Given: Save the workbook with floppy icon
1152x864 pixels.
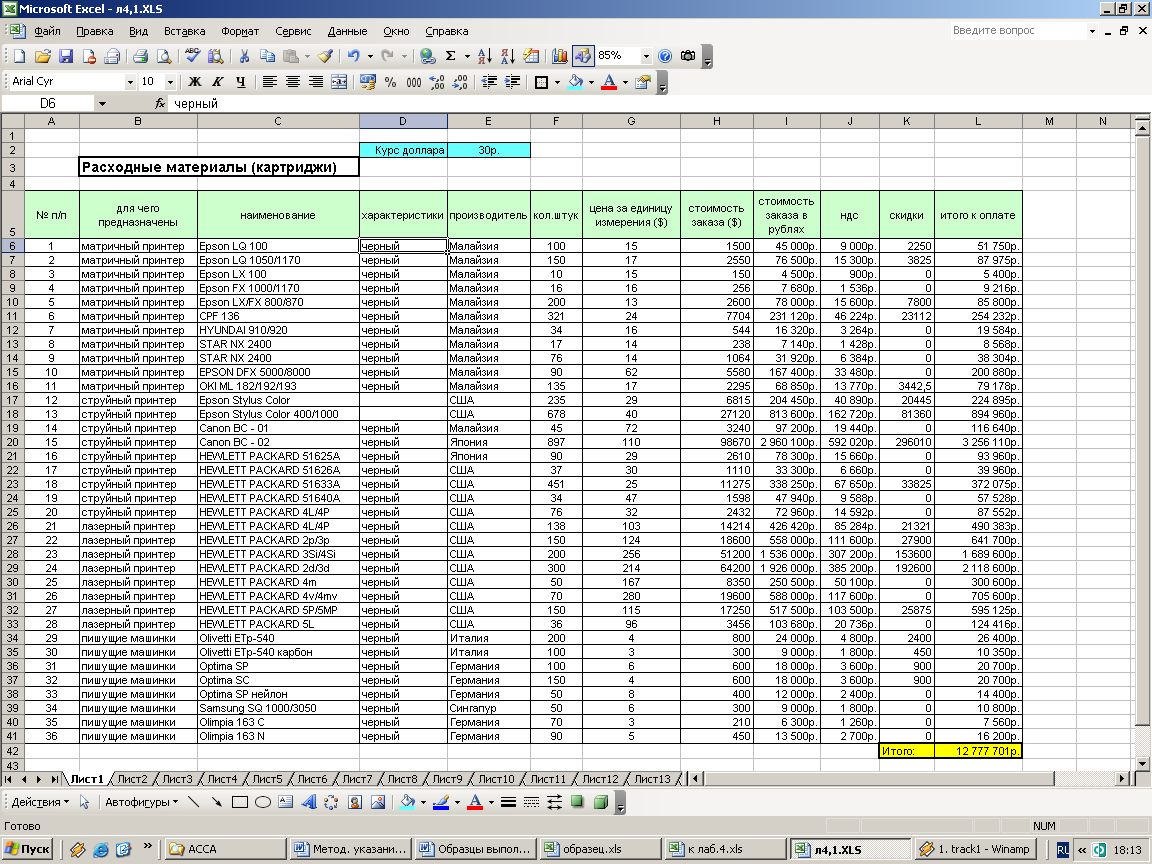Looking at the screenshot, I should [66, 56].
